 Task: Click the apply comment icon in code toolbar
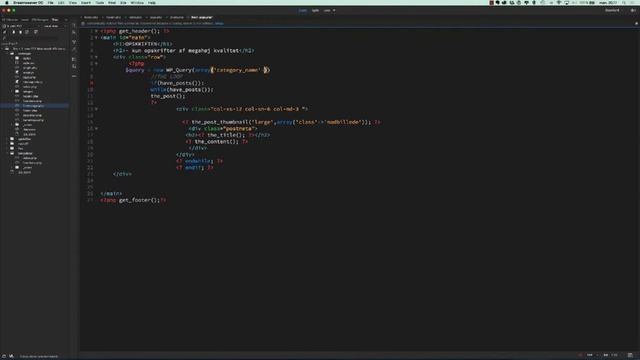point(74,59)
